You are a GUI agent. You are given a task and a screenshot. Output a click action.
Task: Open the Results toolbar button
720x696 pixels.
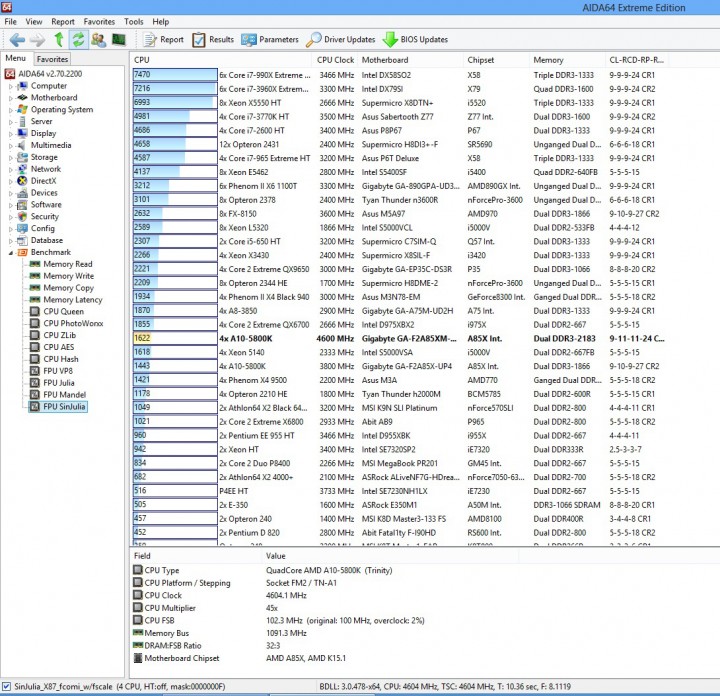(213, 39)
